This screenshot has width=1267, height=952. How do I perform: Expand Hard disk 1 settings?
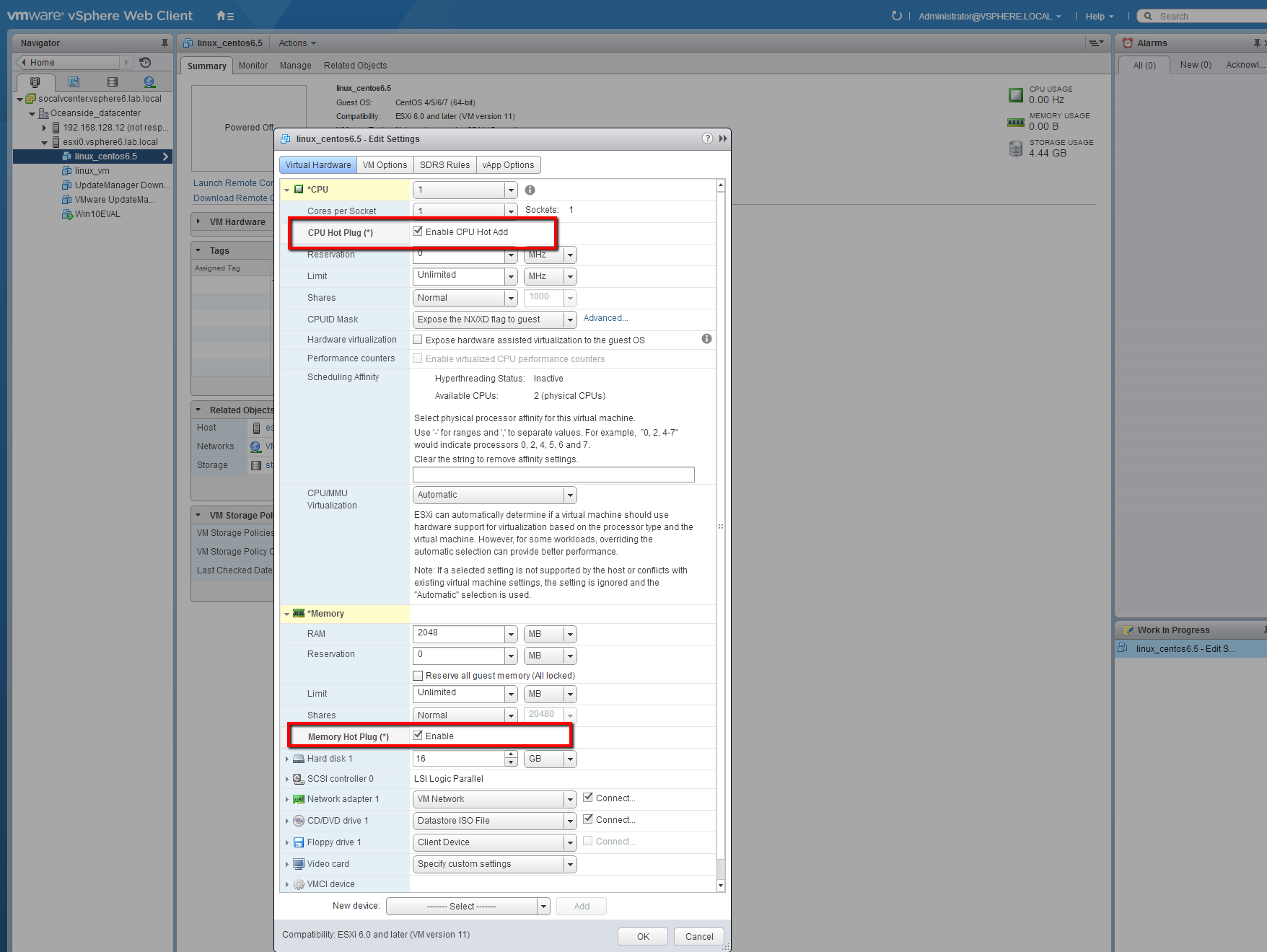(287, 759)
